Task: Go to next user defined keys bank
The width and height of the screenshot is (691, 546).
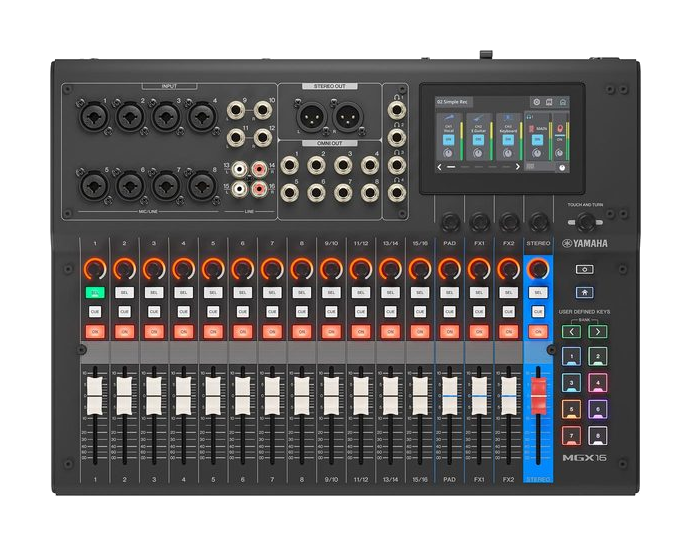Action: pyautogui.click(x=598, y=331)
